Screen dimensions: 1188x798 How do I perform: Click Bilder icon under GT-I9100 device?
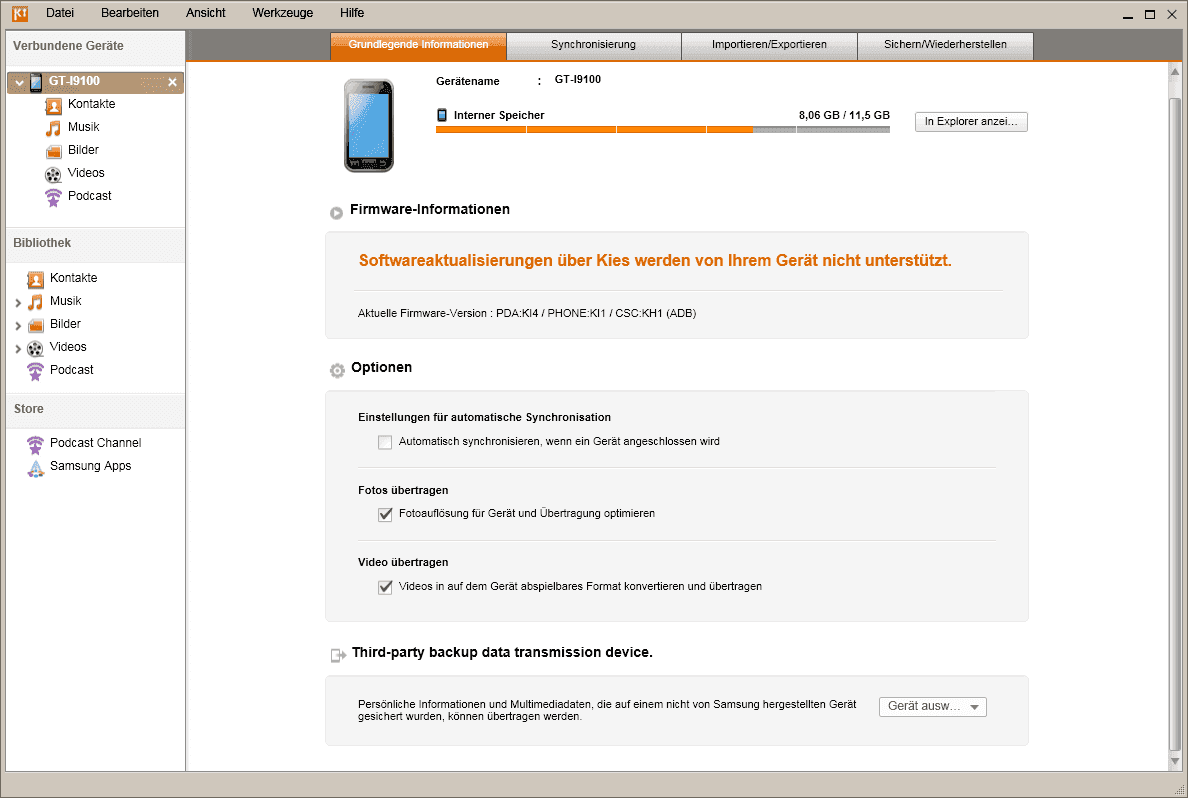coord(53,152)
